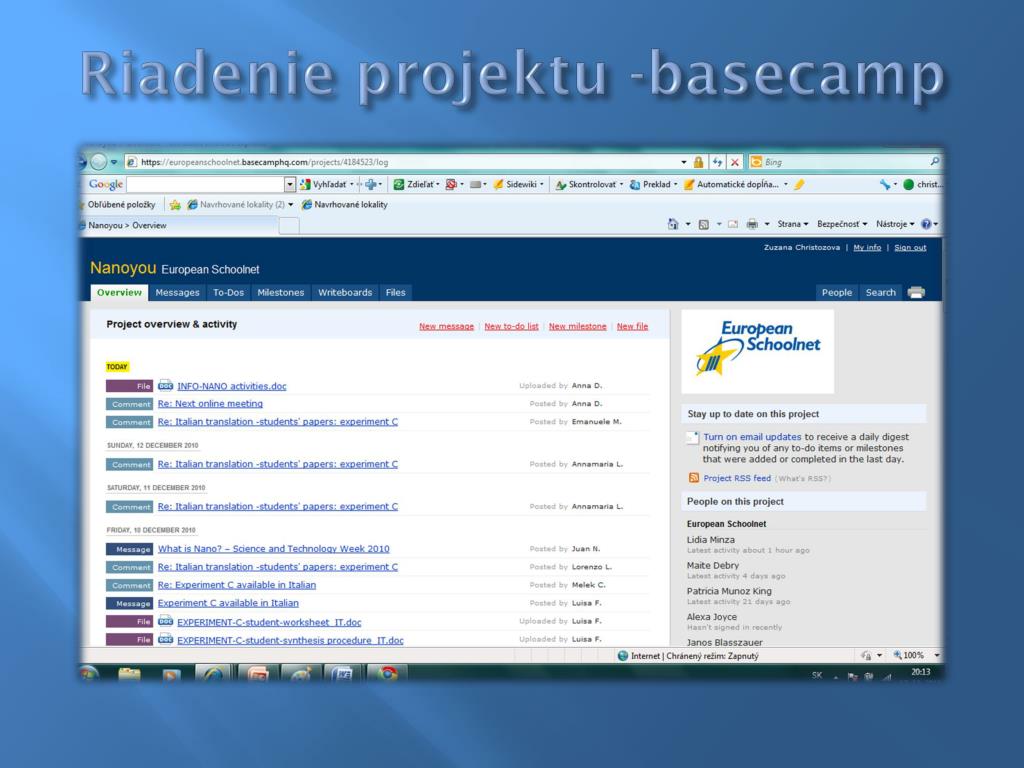Click the European Schoolnet logo image
This screenshot has height=768, width=1024.
click(x=758, y=351)
